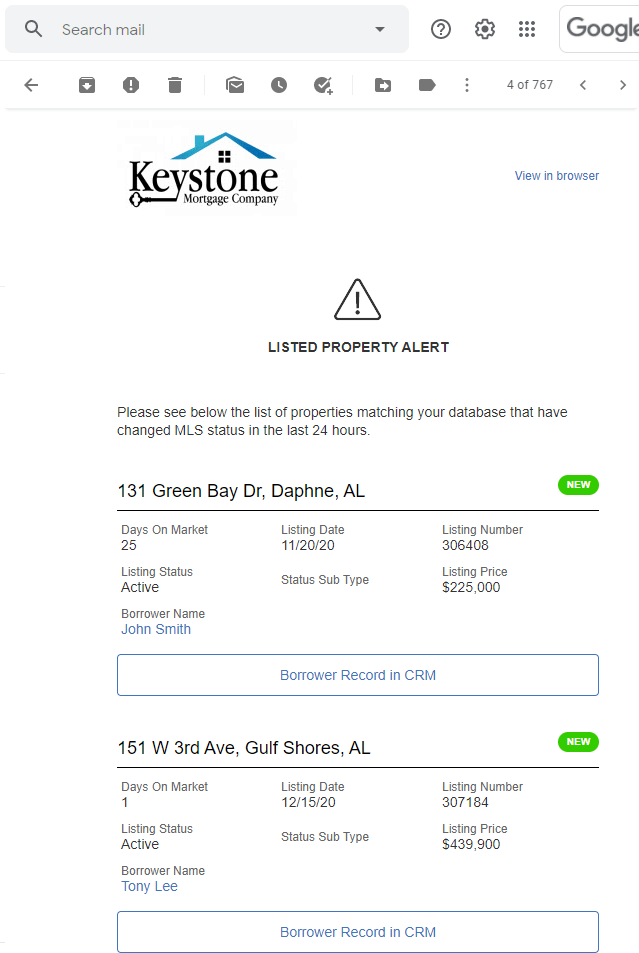Click inside the Search mail field
This screenshot has height=953, width=639.
[207, 29]
